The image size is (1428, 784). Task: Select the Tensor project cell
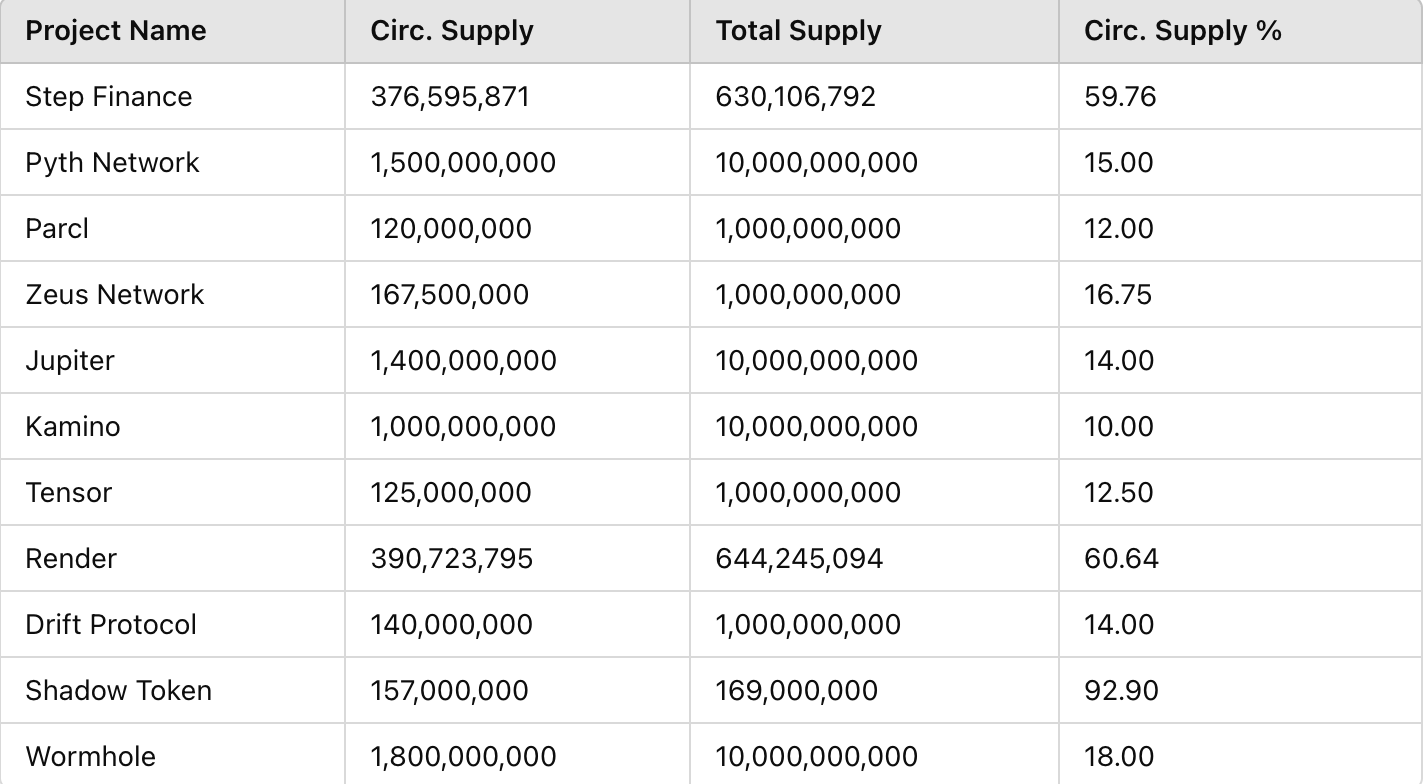(x=68, y=493)
